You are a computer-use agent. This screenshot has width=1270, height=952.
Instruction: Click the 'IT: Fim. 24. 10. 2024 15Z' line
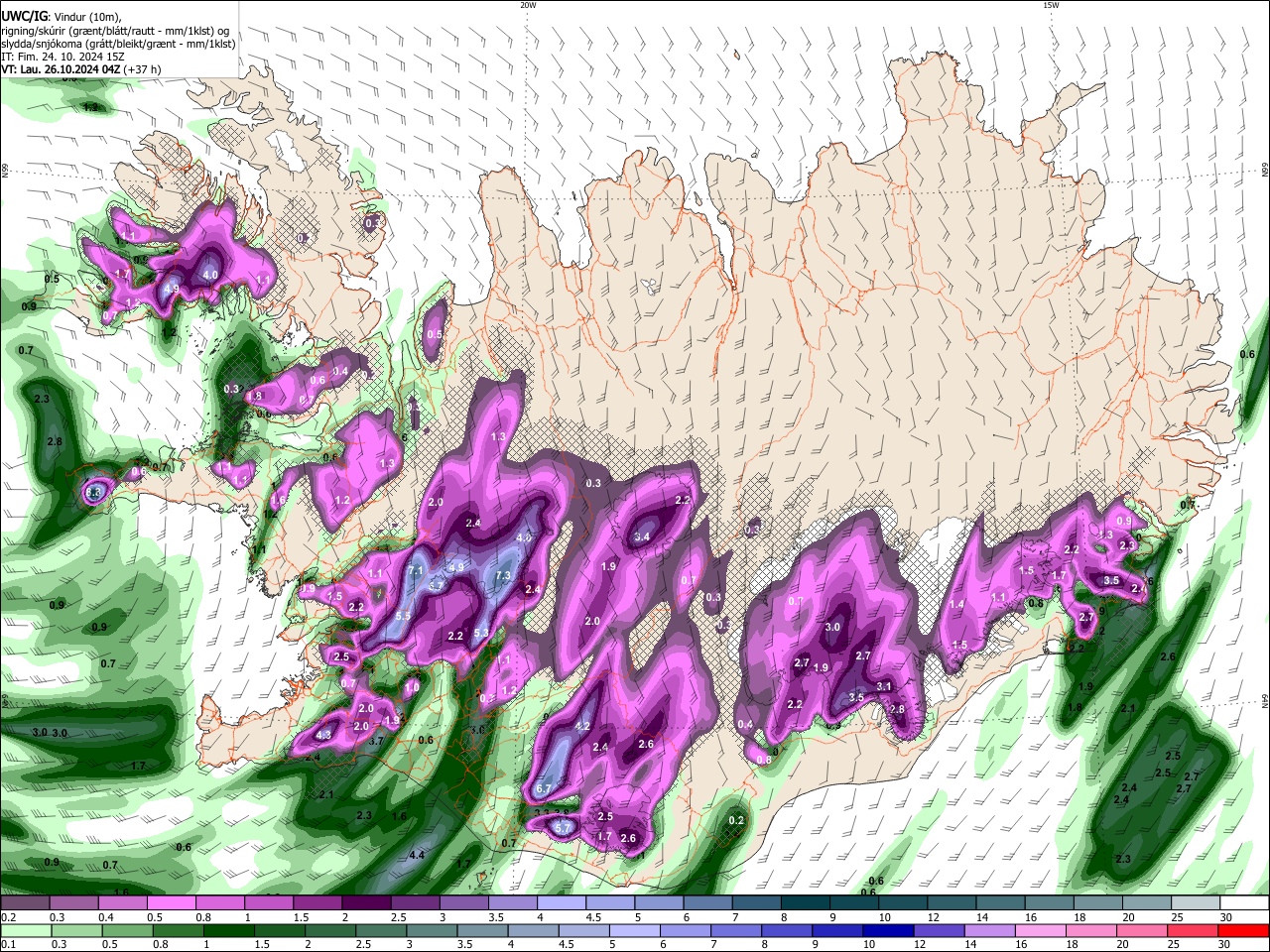63,57
